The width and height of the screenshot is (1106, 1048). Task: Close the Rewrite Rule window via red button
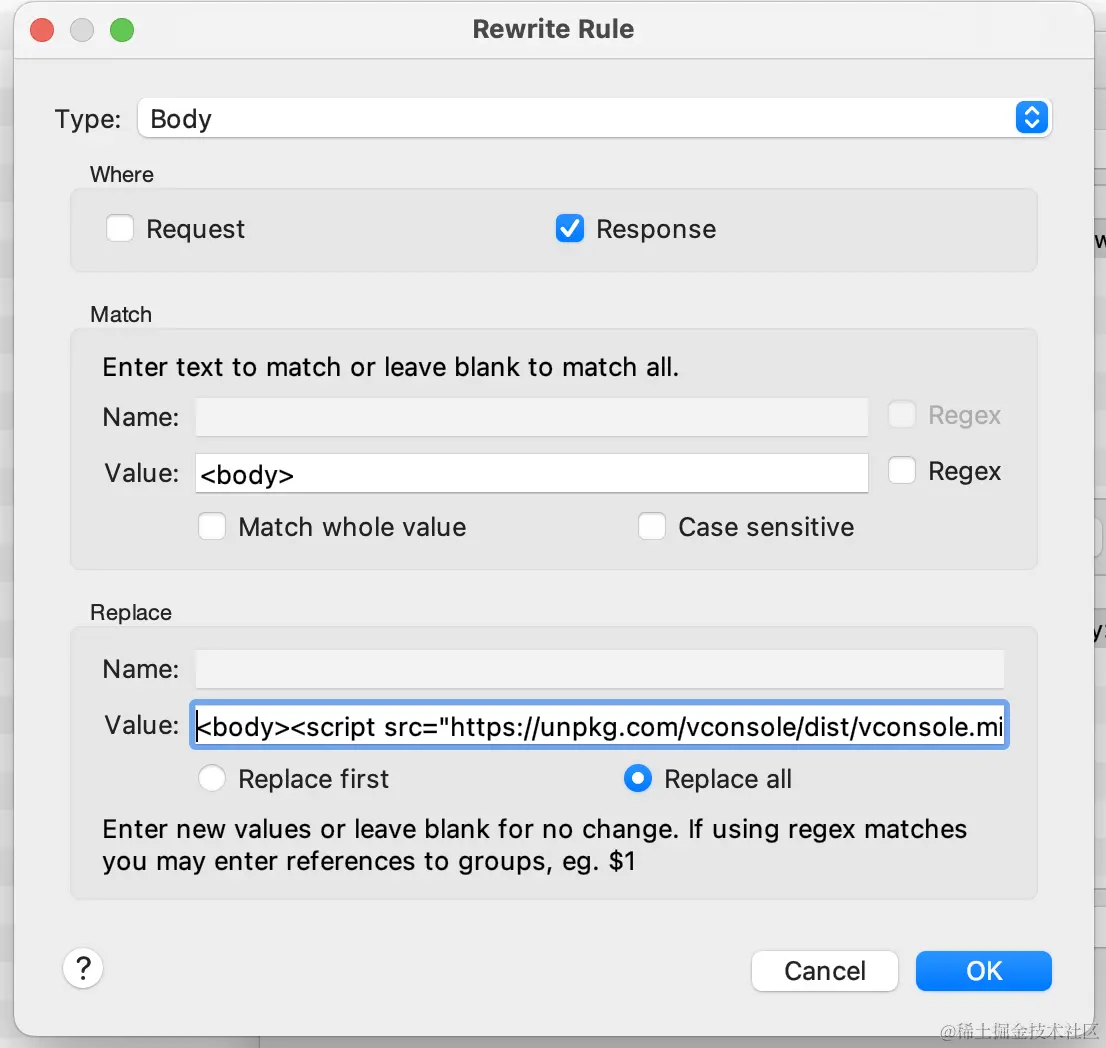(42, 30)
